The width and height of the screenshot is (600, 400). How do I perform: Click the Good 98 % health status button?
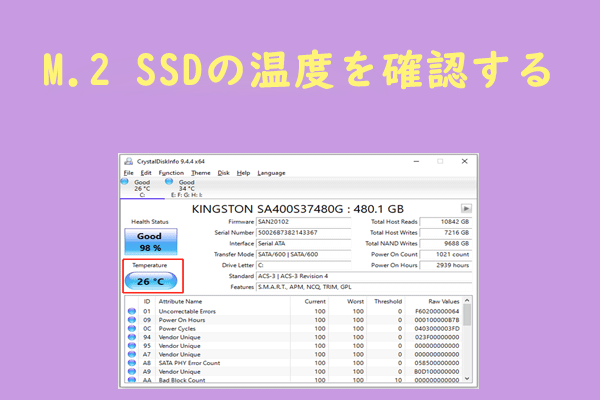coord(151,242)
